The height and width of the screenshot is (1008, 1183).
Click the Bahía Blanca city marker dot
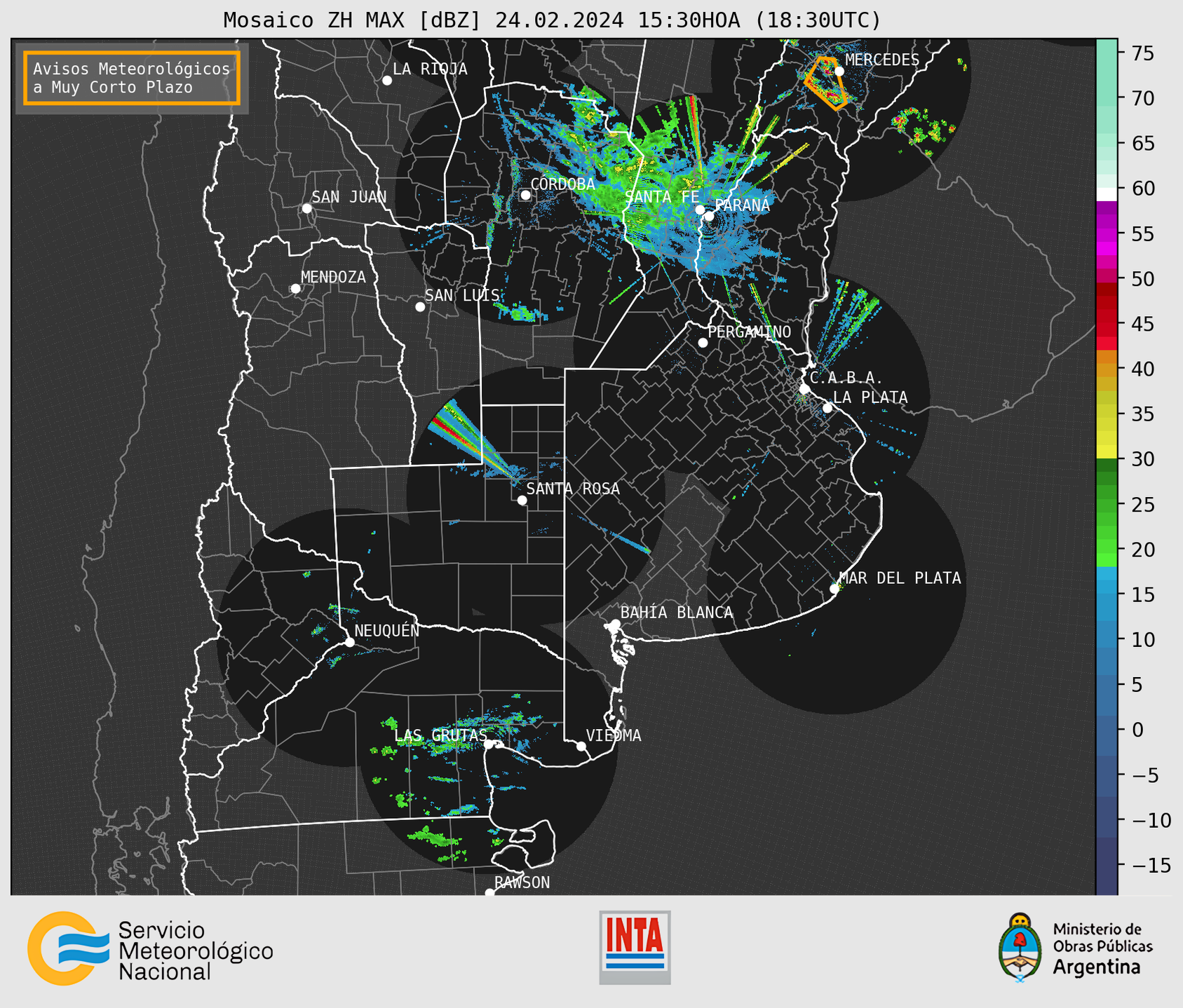pos(615,624)
